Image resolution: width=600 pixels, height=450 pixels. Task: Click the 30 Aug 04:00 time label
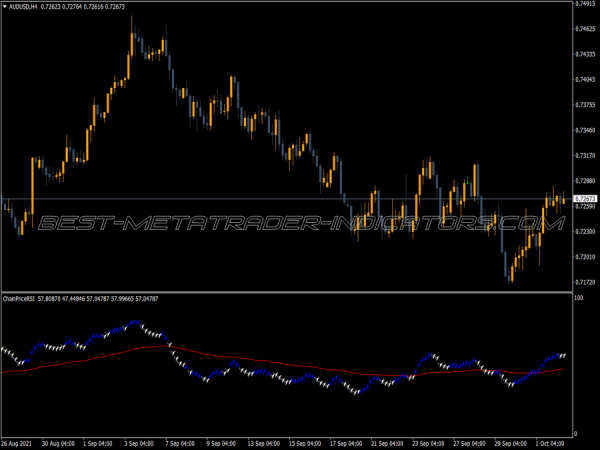(x=58, y=444)
